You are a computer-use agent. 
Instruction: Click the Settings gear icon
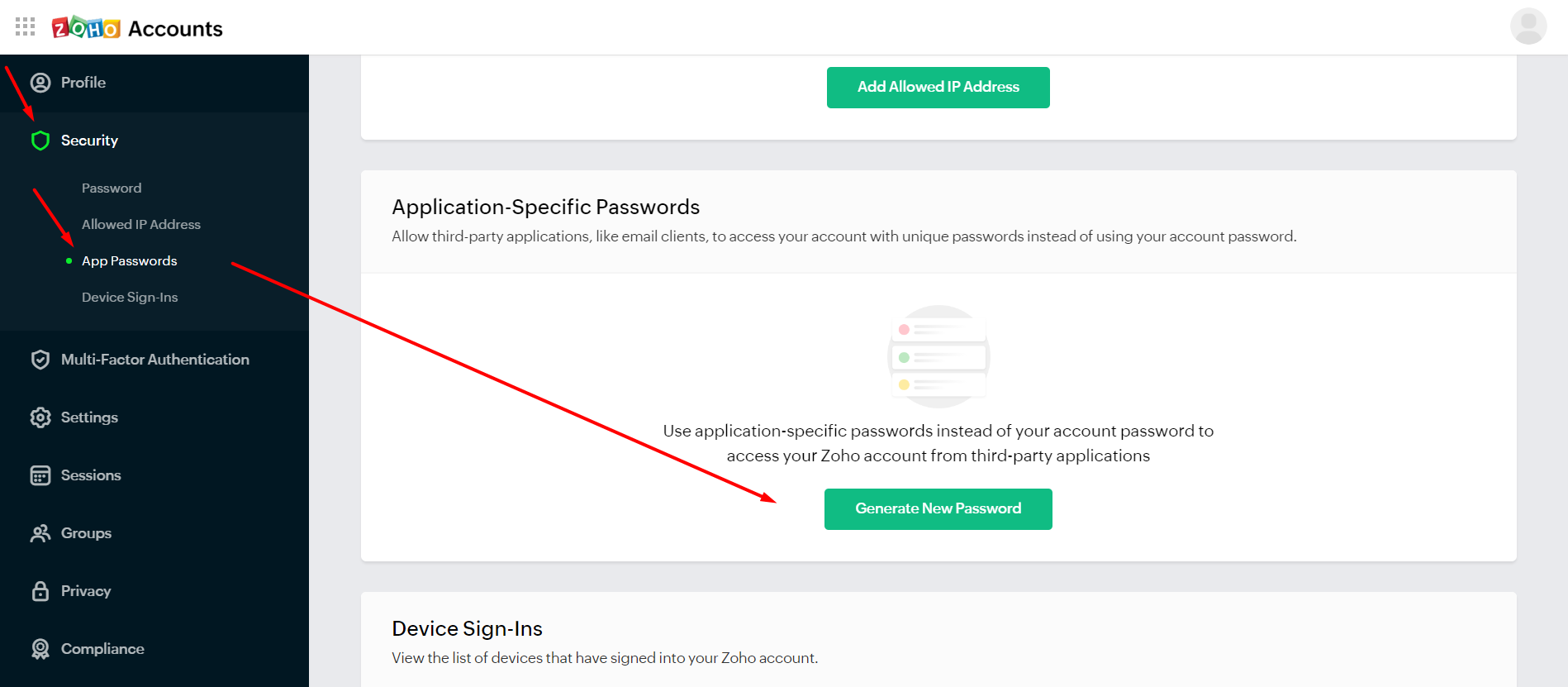[40, 417]
